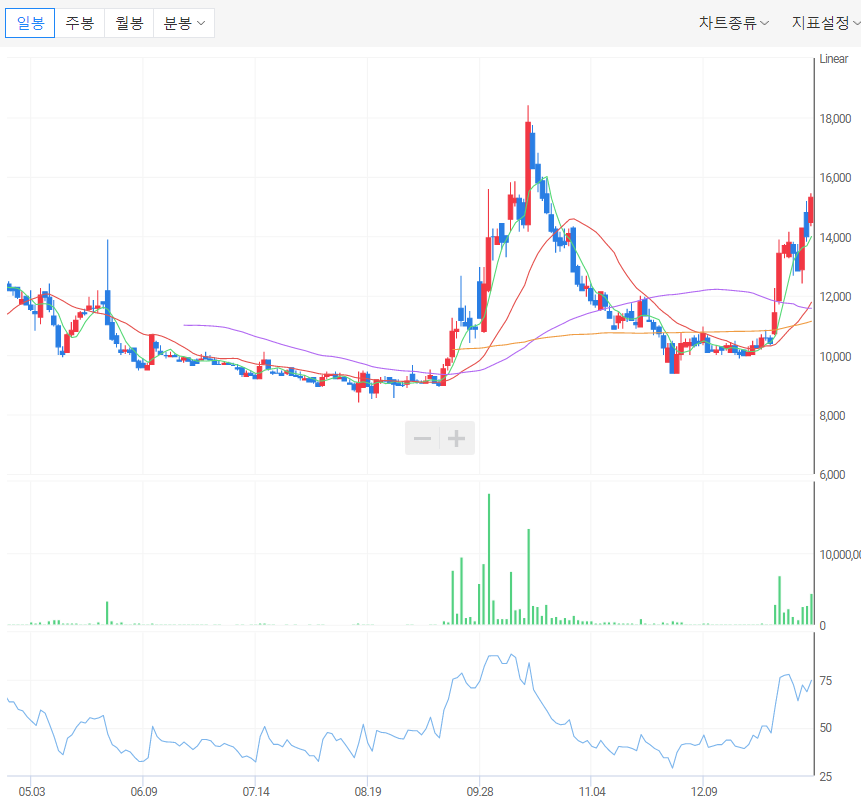Click the tallest green volume bar
The width and height of the screenshot is (861, 803).
click(x=489, y=559)
